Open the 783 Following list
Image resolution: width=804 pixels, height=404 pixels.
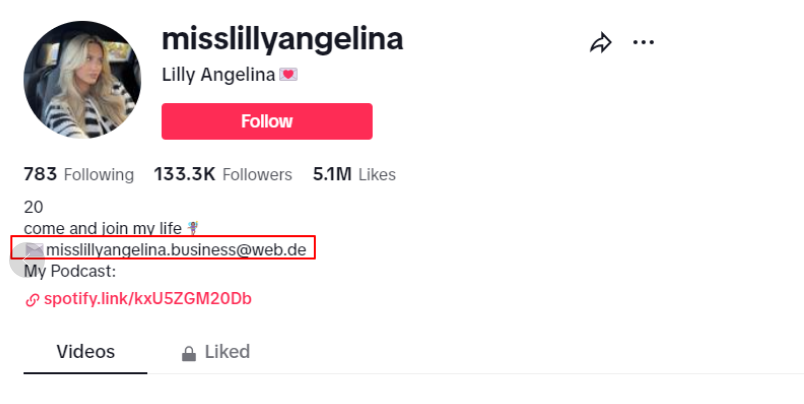pos(78,175)
